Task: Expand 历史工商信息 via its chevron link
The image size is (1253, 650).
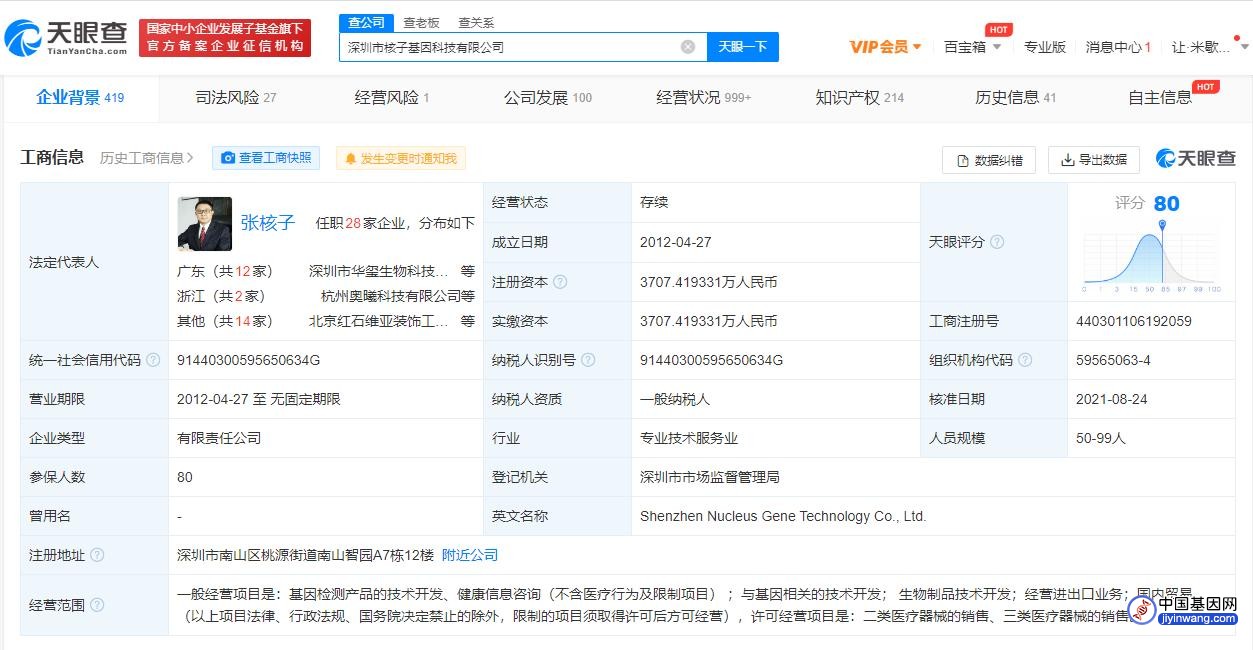Action: (147, 158)
